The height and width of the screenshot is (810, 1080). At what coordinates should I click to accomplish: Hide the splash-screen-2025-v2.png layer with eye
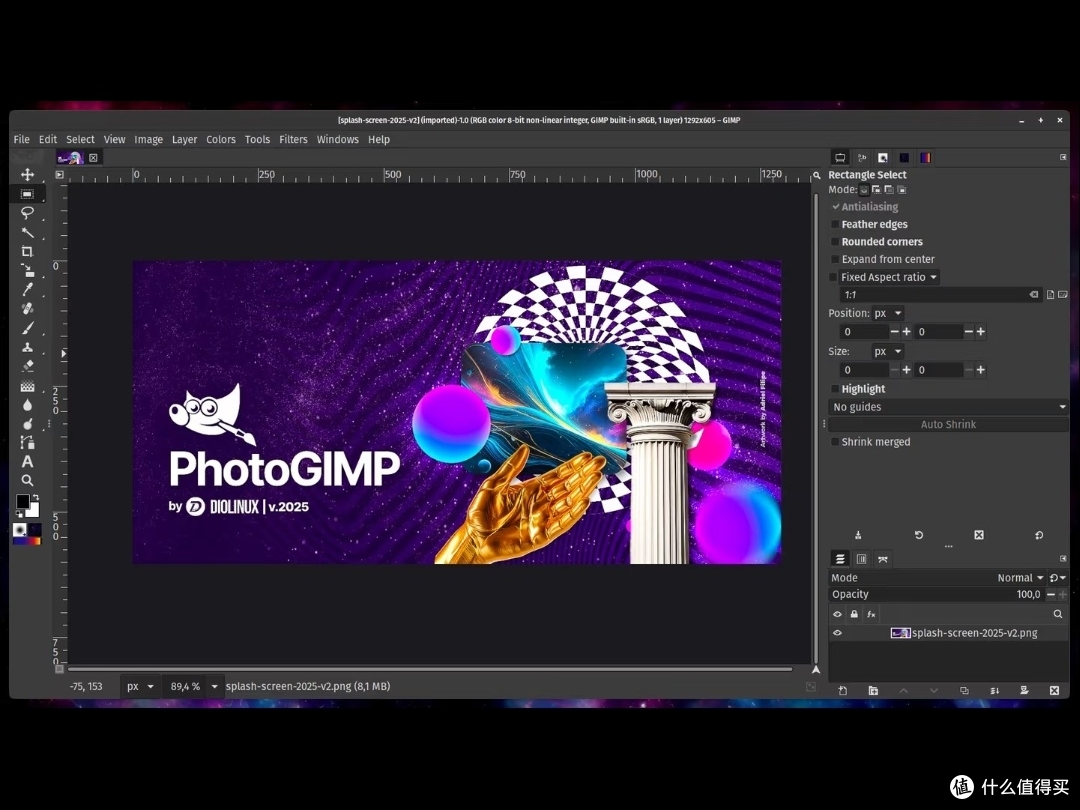[838, 633]
